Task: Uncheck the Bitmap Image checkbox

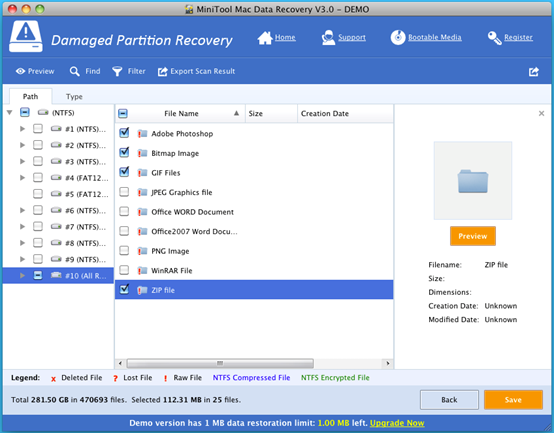Action: click(124, 152)
